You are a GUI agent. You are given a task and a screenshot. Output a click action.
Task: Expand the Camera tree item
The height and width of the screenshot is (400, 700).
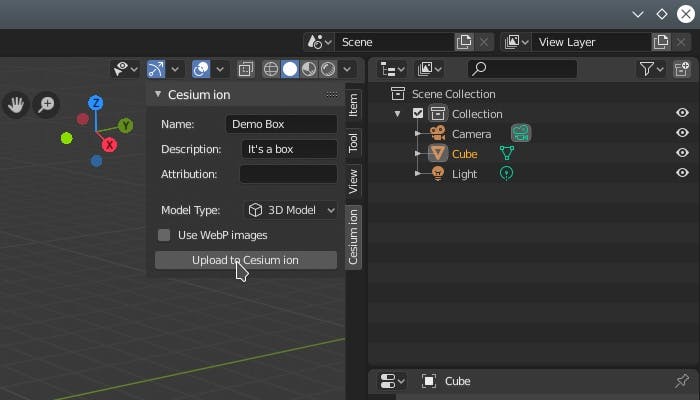[x=417, y=133]
